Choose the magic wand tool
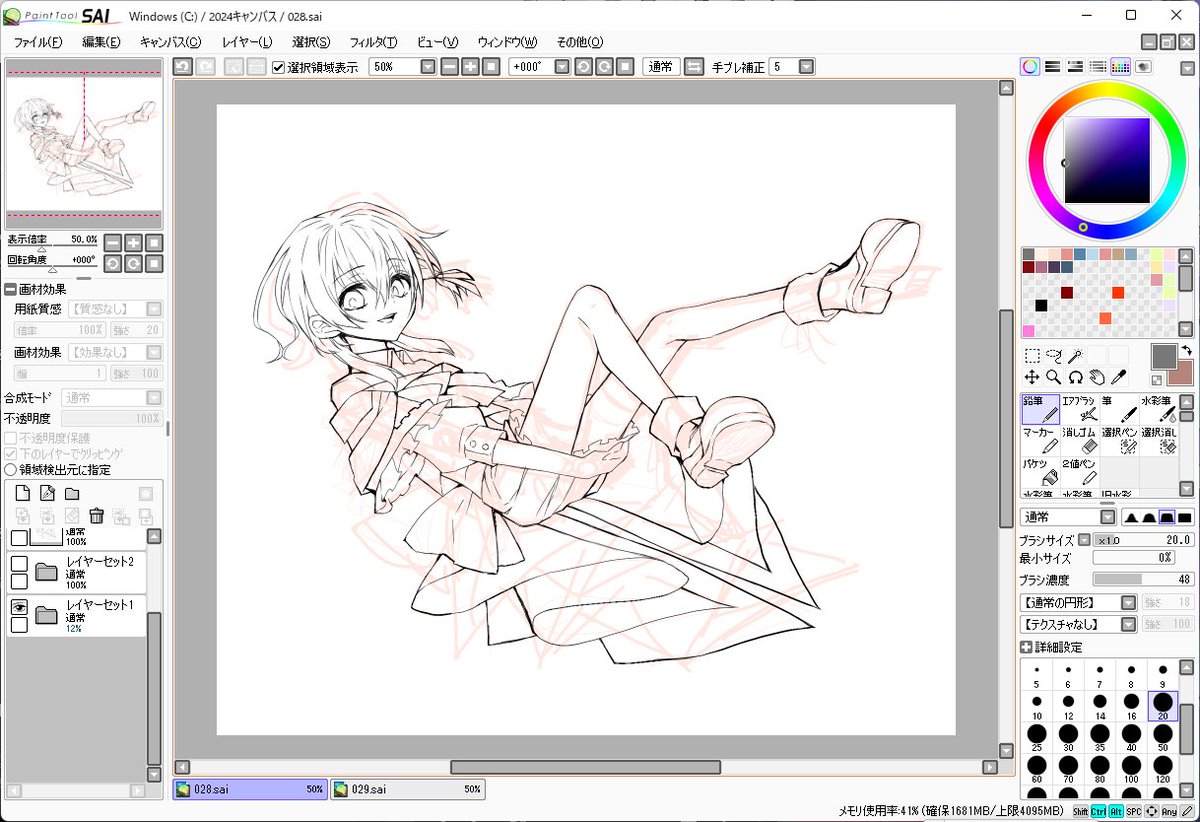The image size is (1200, 822). [1076, 355]
